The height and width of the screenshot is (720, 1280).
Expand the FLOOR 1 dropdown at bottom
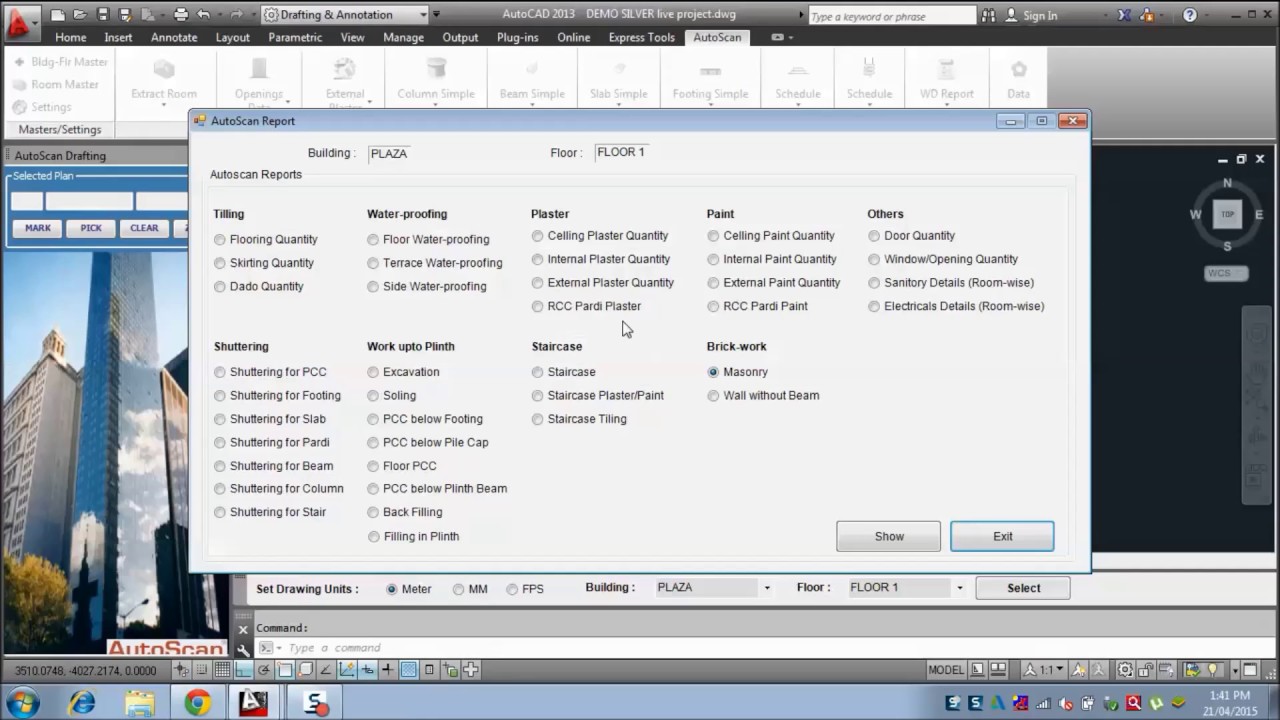click(x=960, y=588)
